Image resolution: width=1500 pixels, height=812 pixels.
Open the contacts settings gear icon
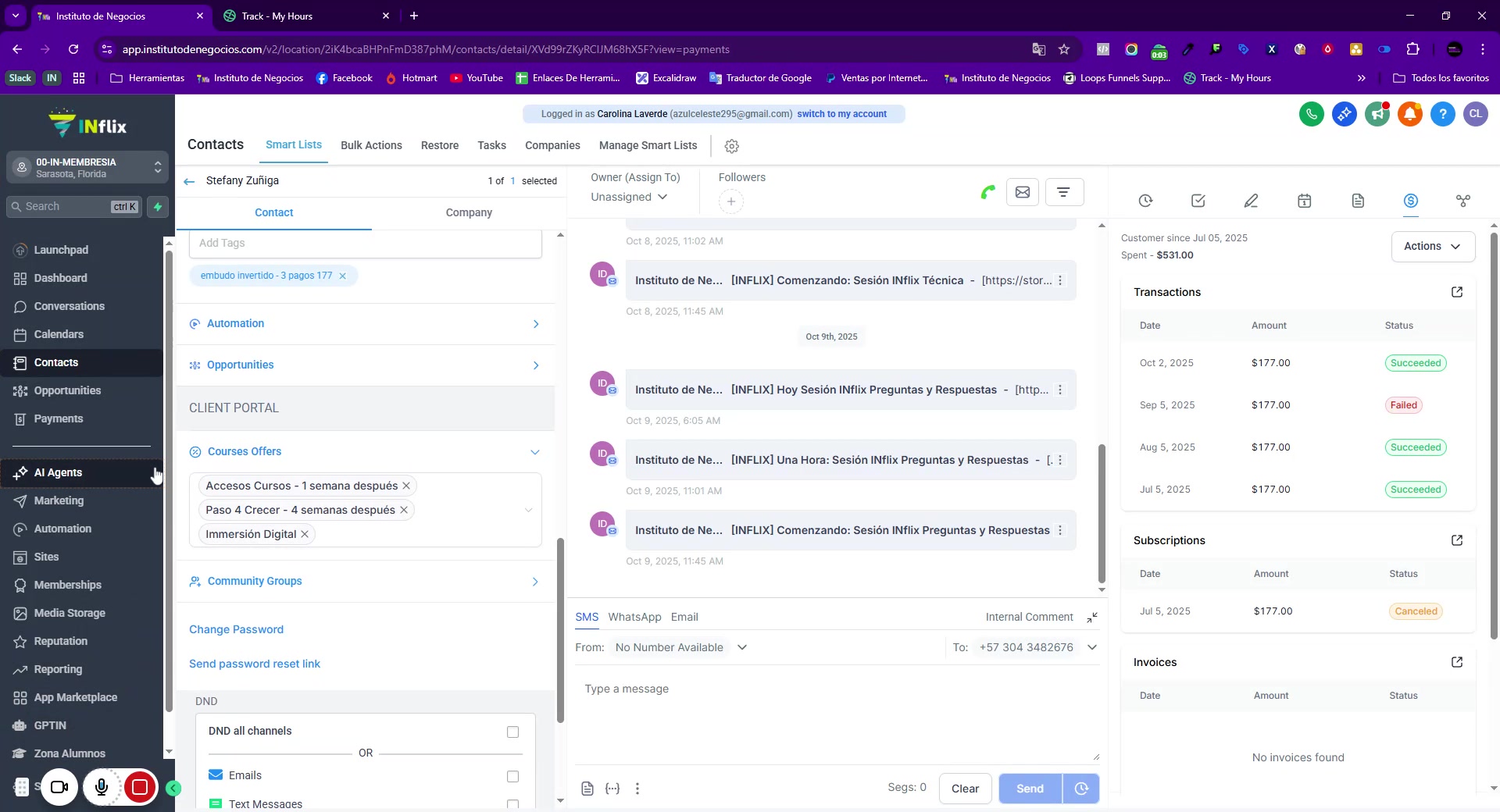point(731,146)
